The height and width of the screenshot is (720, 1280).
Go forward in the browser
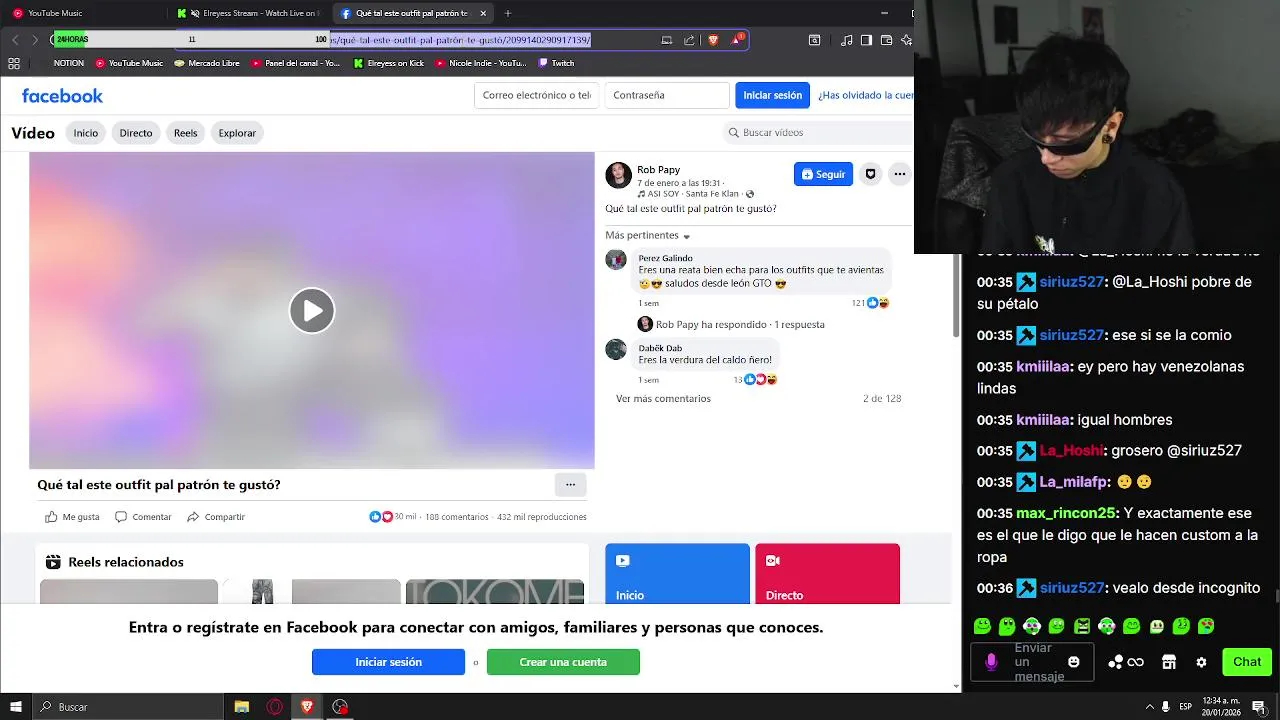pos(35,40)
